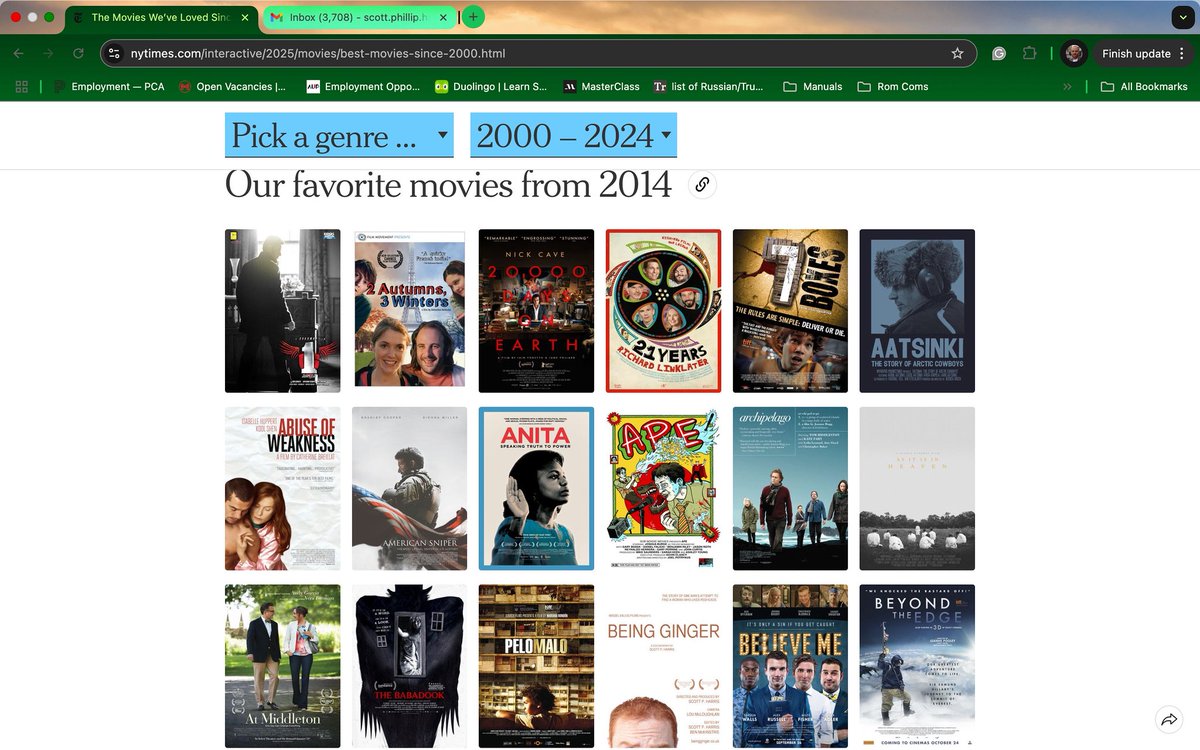The height and width of the screenshot is (750, 1200).
Task: Switch to the Gmail Inbox tab
Action: (359, 17)
